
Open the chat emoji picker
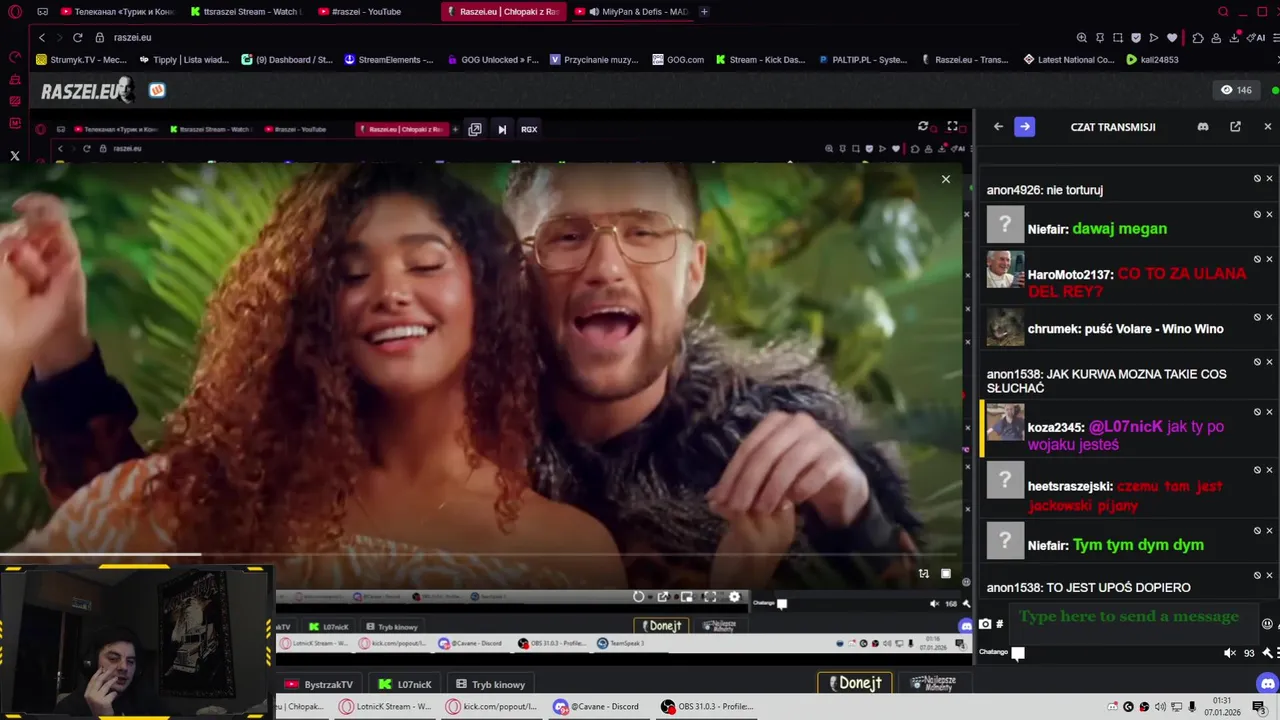(1267, 623)
